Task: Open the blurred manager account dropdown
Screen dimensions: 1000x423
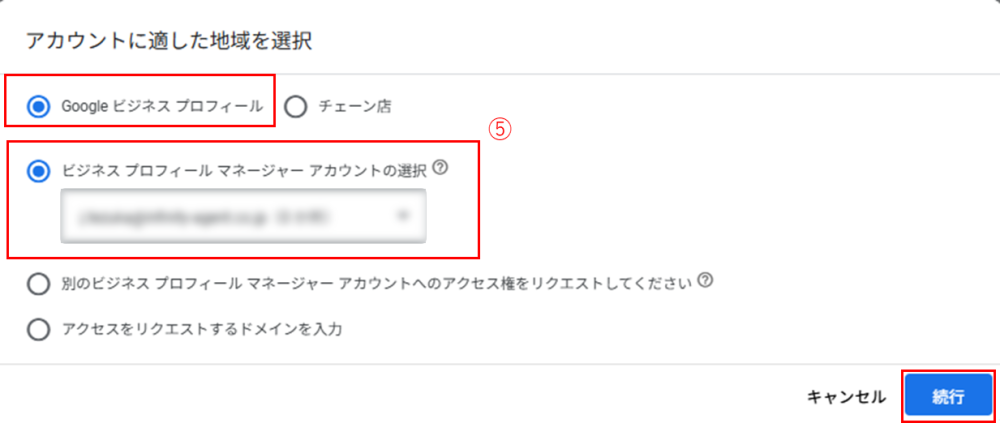Action: point(244,216)
